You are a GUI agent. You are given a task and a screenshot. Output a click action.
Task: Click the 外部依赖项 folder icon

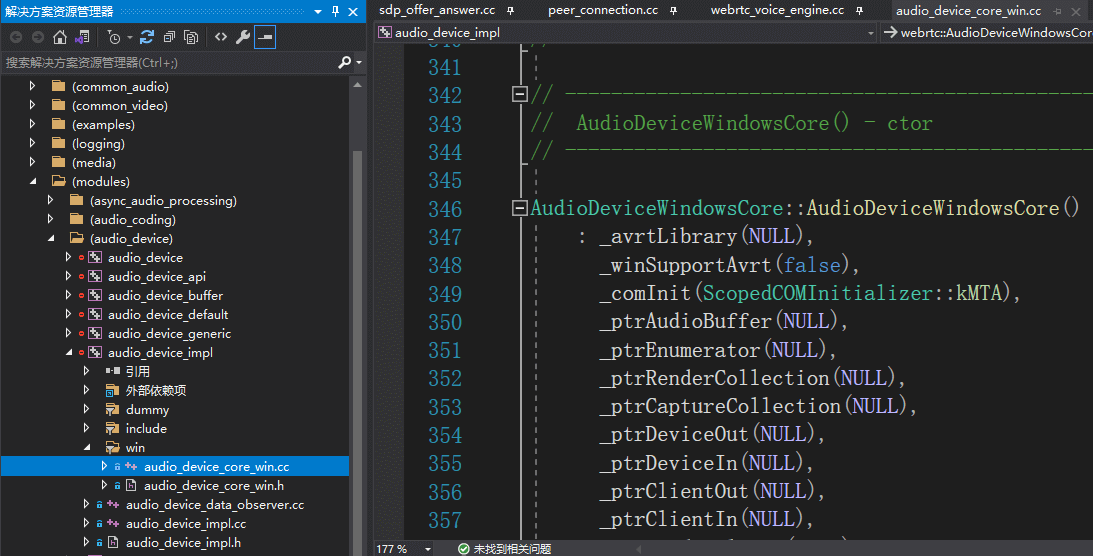pos(112,390)
